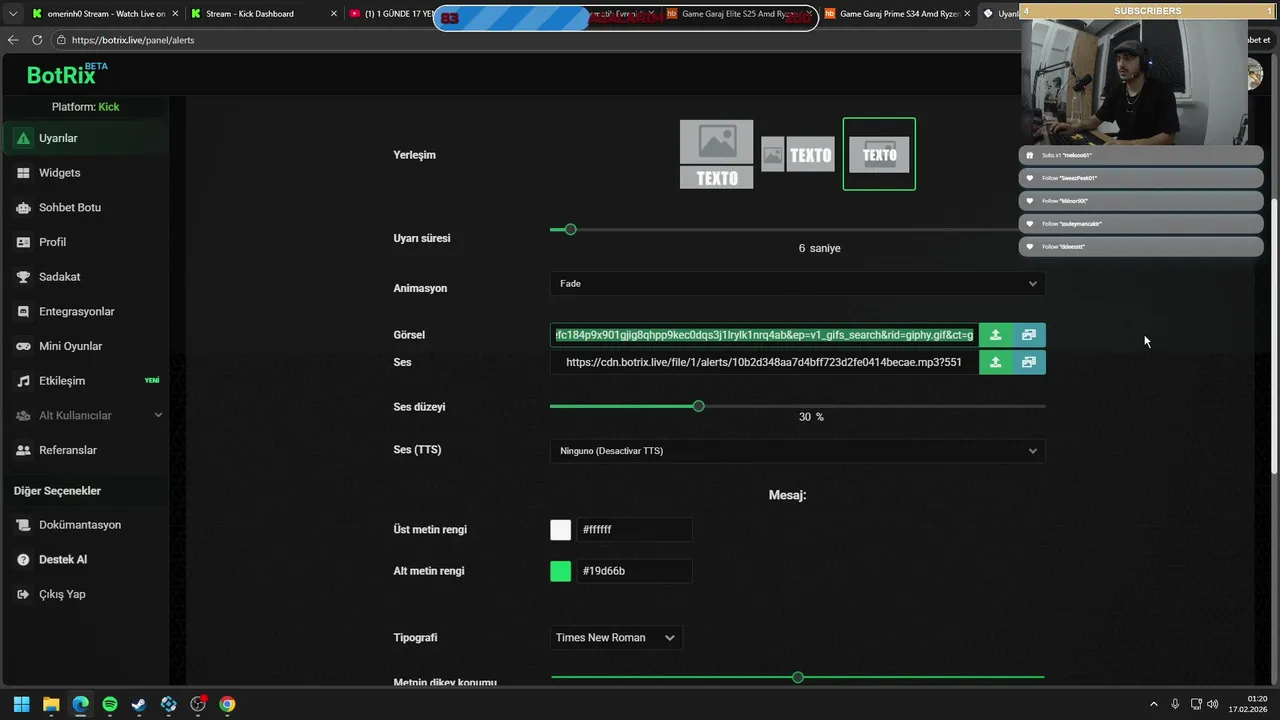Open Steam from taskbar
Image resolution: width=1280 pixels, height=720 pixels.
tap(139, 704)
